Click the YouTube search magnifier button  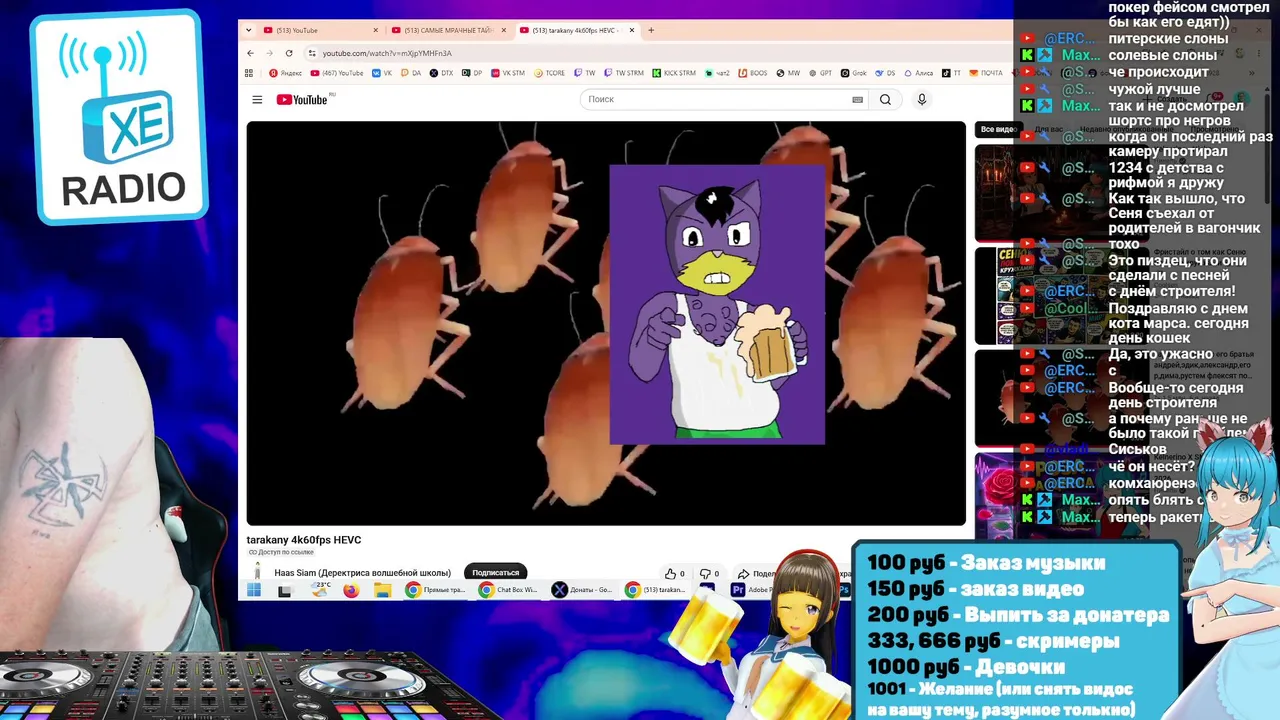click(885, 99)
